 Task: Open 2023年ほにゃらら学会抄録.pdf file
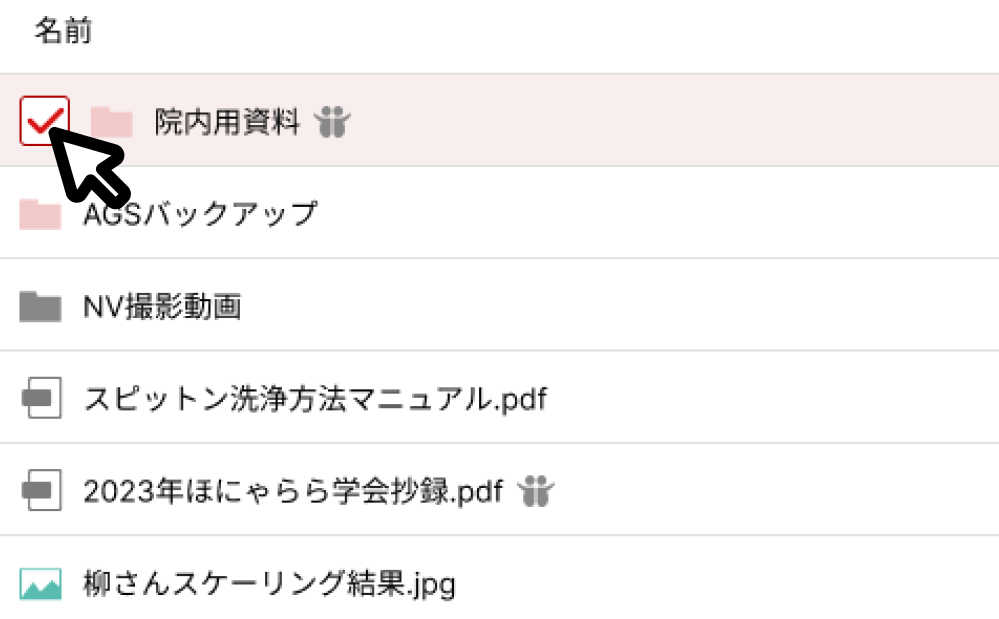[292, 490]
